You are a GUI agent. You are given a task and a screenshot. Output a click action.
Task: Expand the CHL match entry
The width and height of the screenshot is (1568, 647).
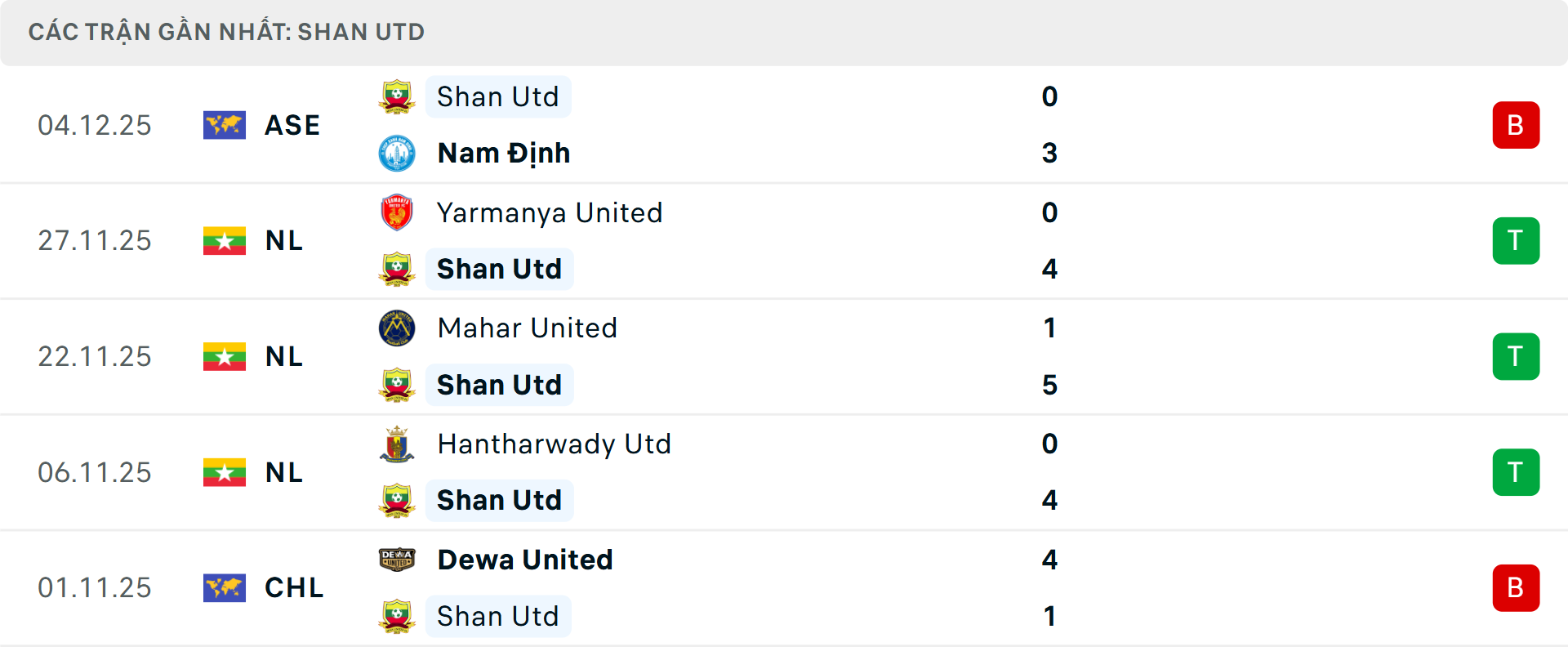pyautogui.click(x=784, y=588)
